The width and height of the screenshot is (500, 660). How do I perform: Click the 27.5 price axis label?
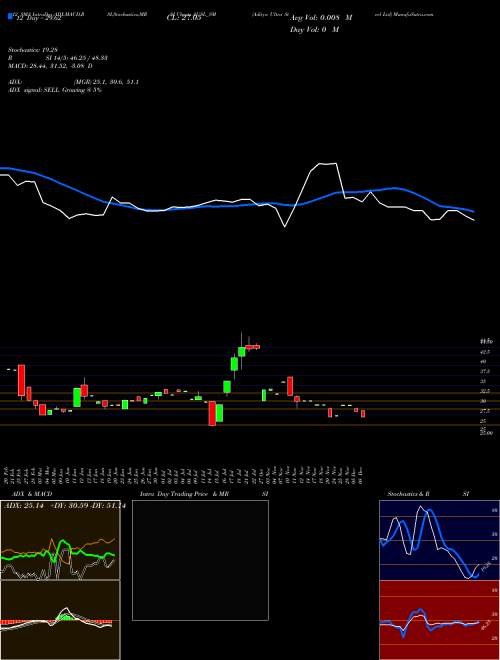click(485, 411)
